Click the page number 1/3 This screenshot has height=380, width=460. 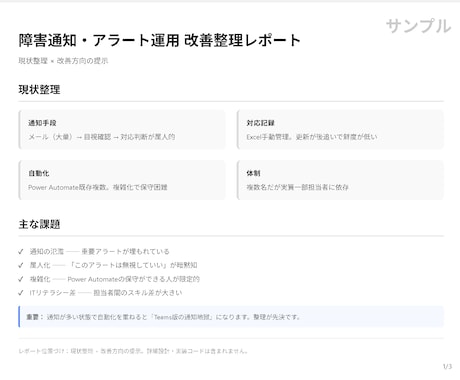[447, 367]
